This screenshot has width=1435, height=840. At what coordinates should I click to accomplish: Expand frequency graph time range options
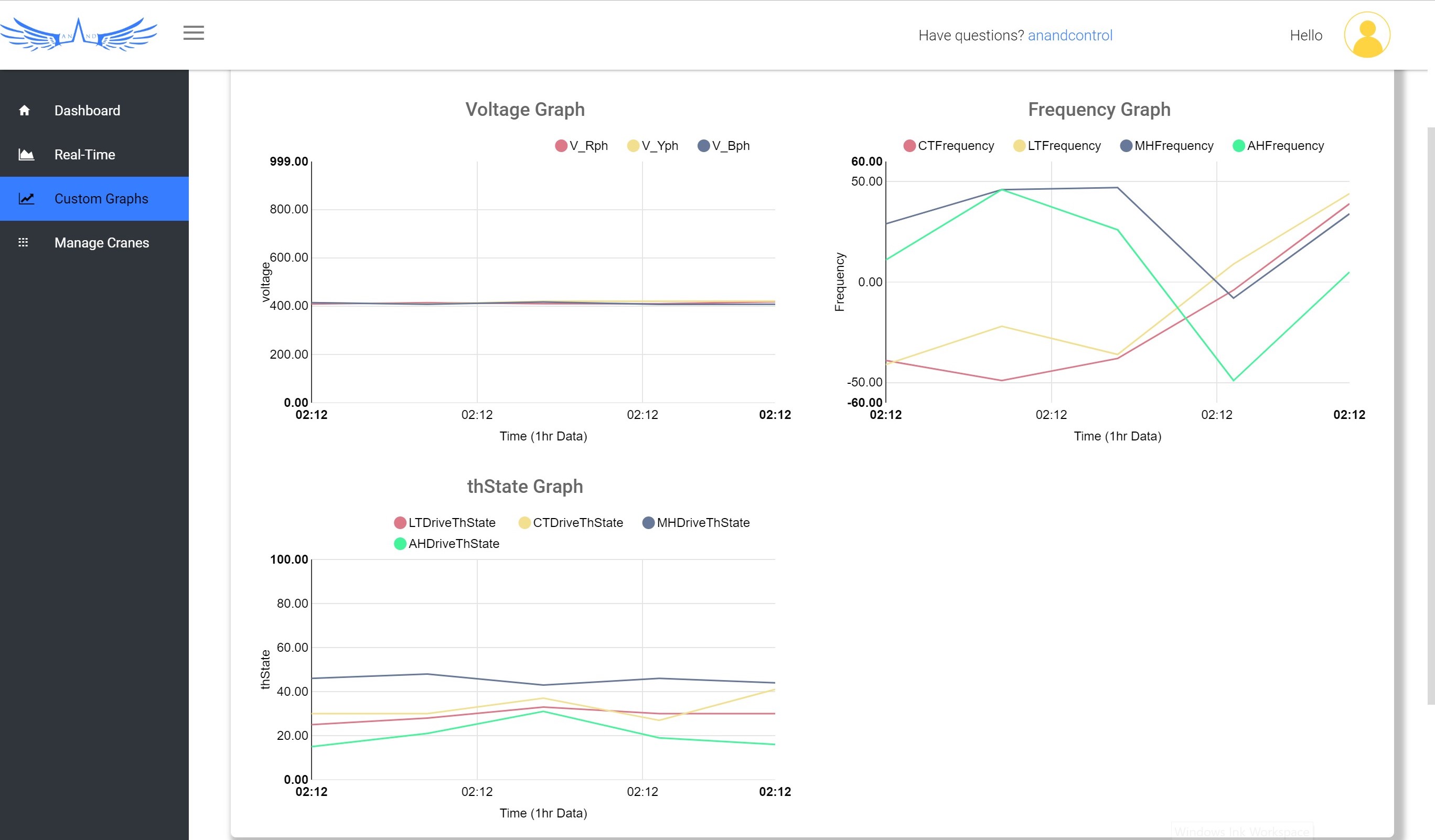pyautogui.click(x=1117, y=436)
